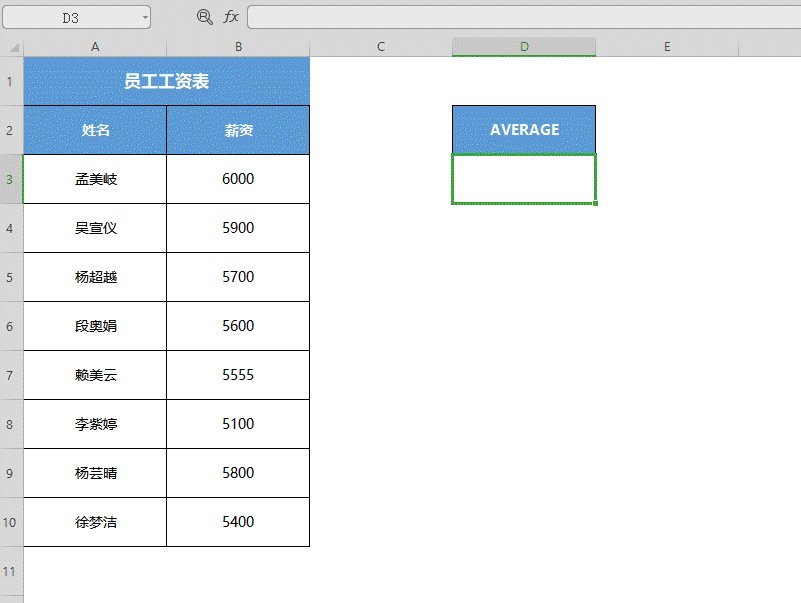Click the salary cell 6000
This screenshot has height=603, width=801.
pos(238,179)
